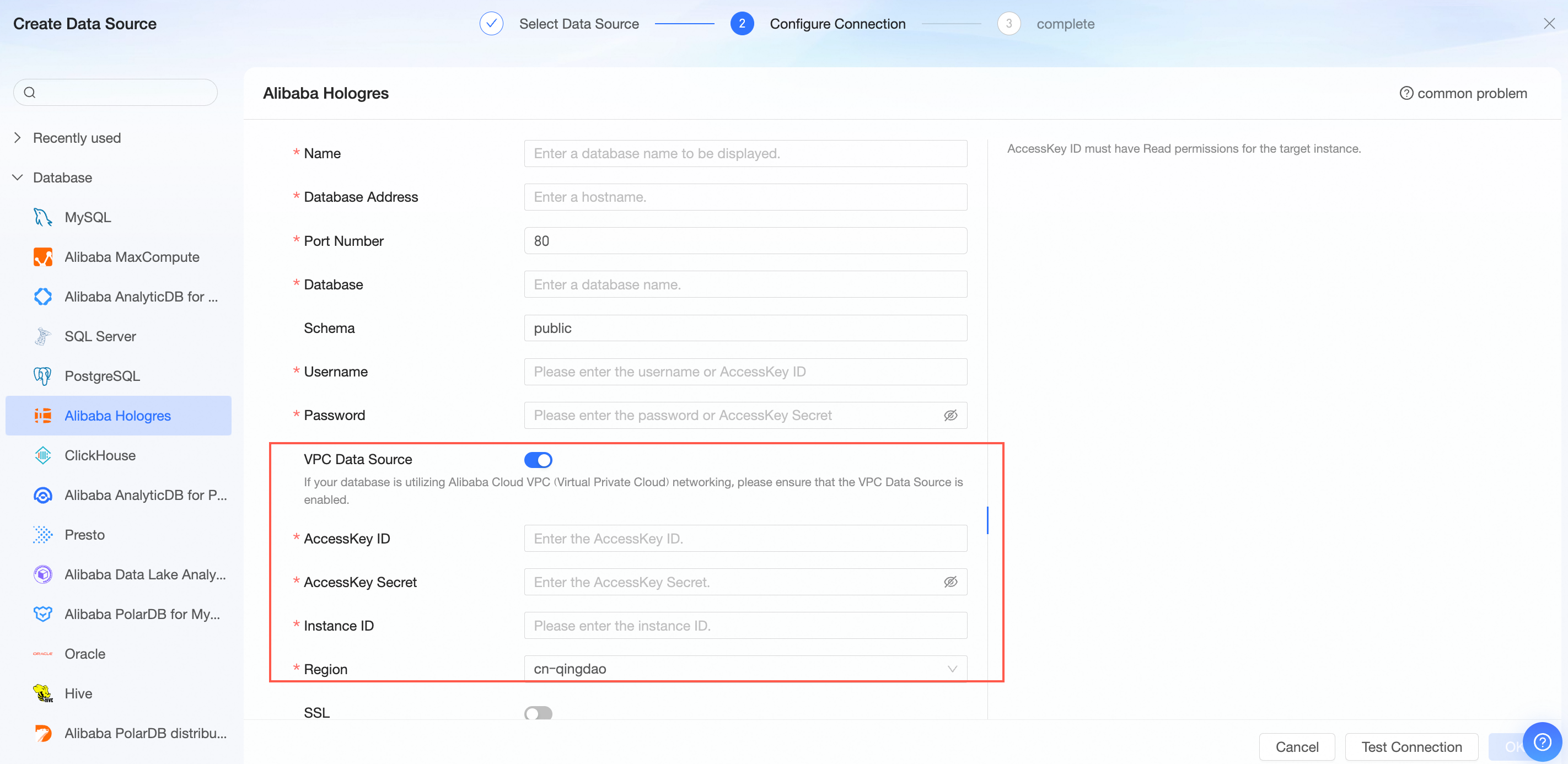This screenshot has height=764, width=1568.
Task: Click the Presto dotted icon
Action: tap(42, 535)
